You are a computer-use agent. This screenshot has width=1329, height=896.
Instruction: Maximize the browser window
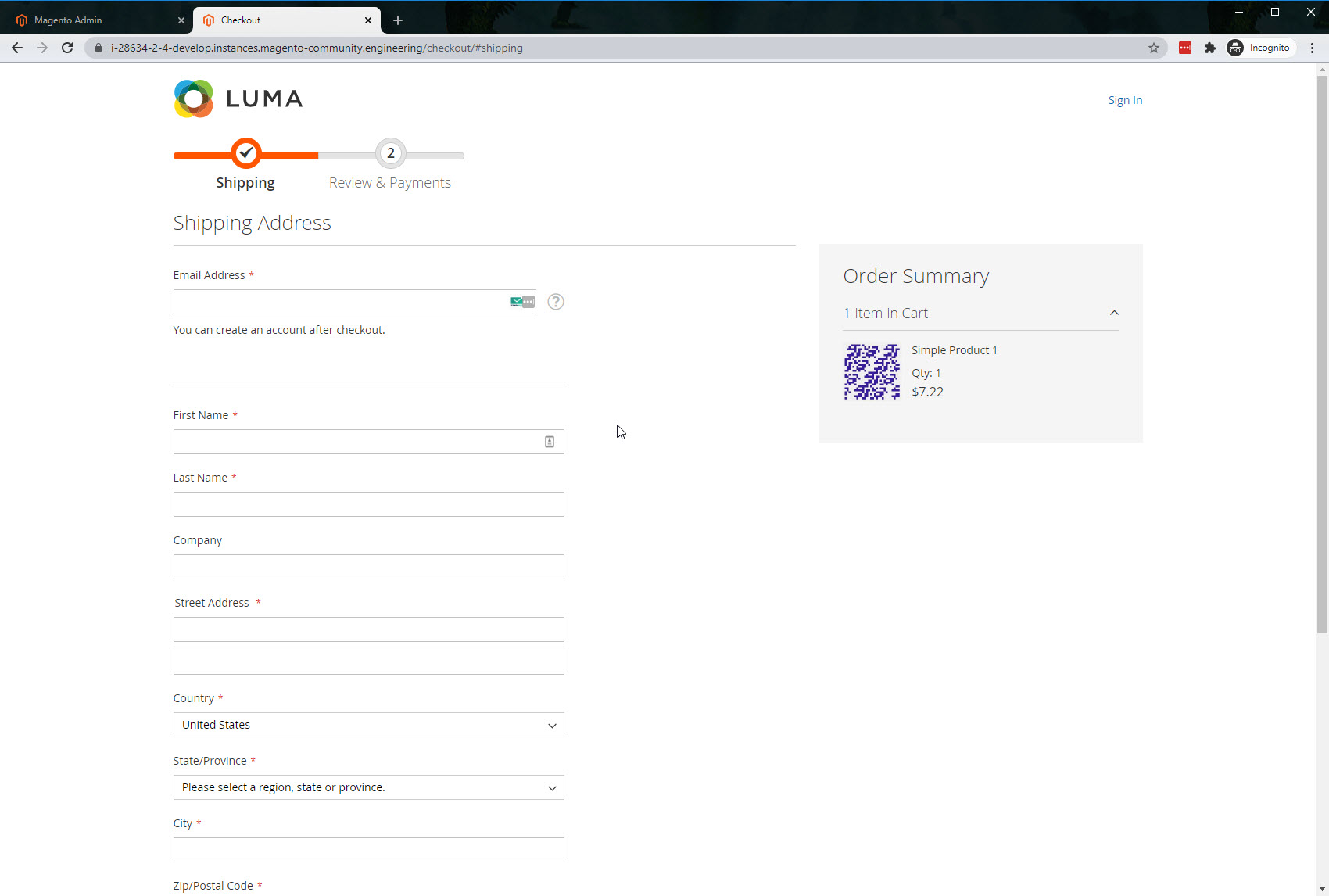1275,12
